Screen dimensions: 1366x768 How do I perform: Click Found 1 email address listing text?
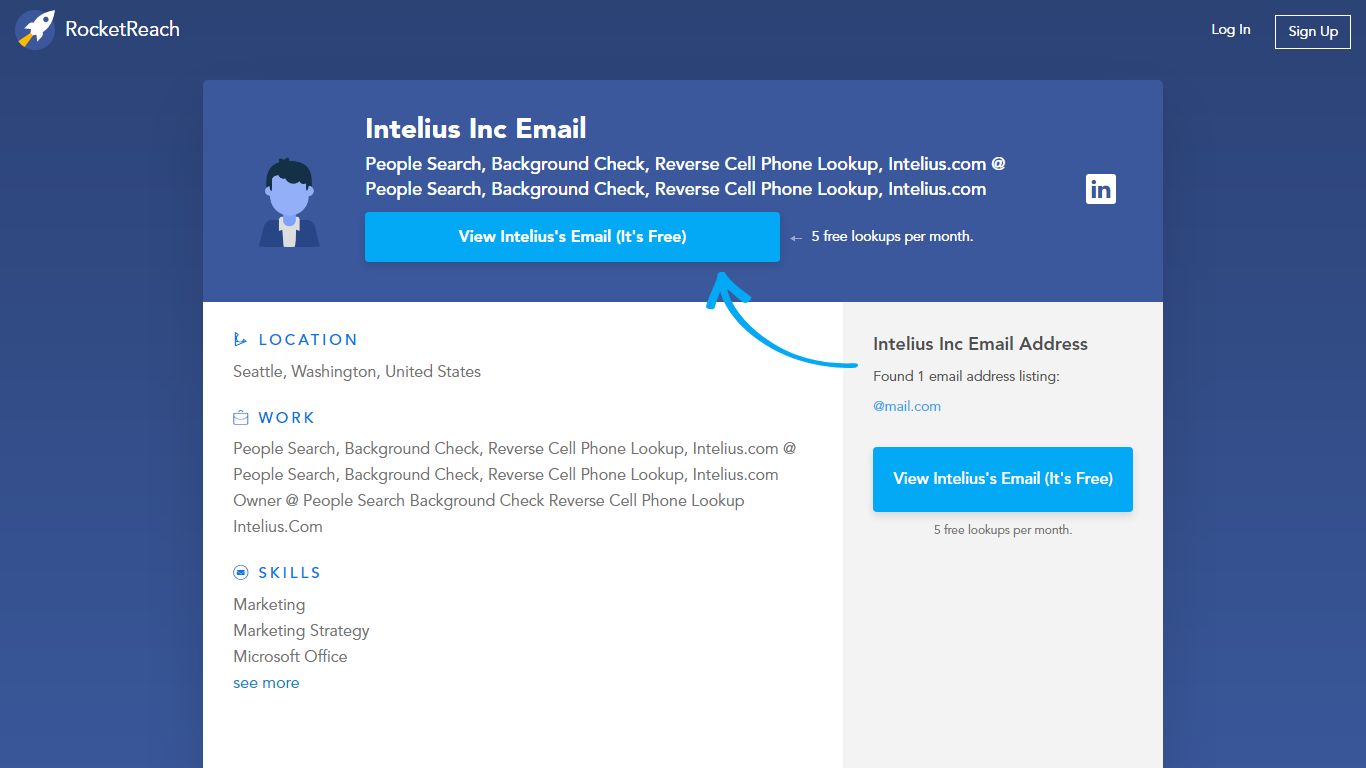966,376
